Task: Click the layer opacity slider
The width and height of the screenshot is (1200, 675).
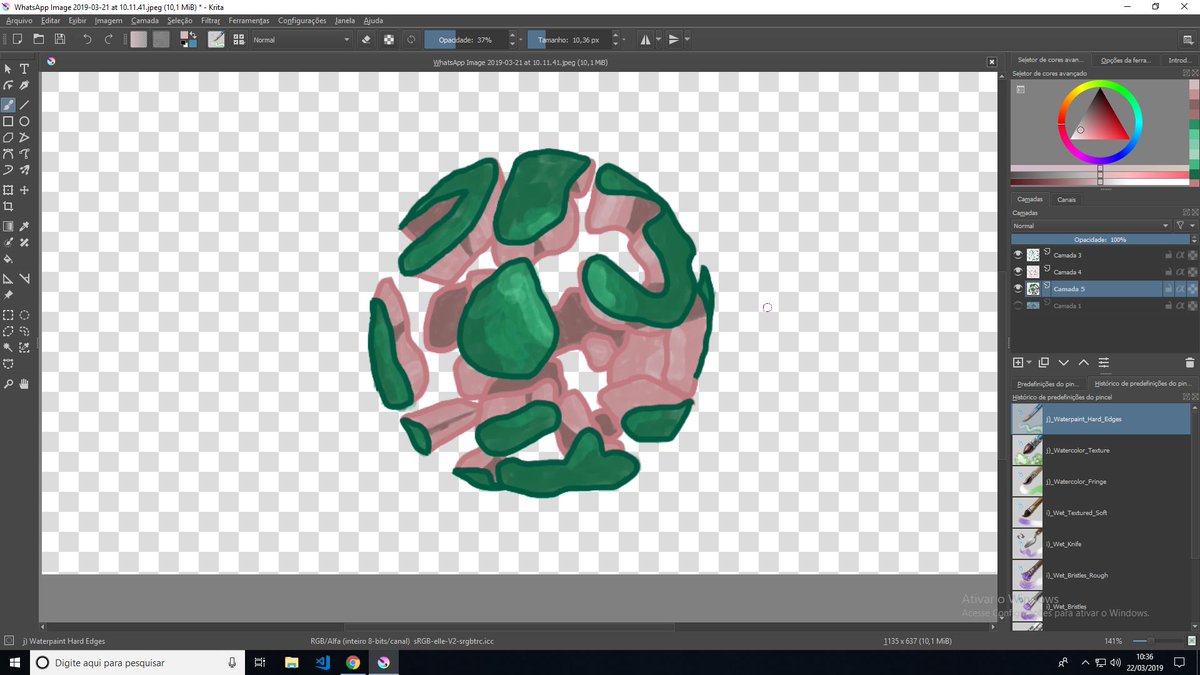Action: coord(1100,240)
